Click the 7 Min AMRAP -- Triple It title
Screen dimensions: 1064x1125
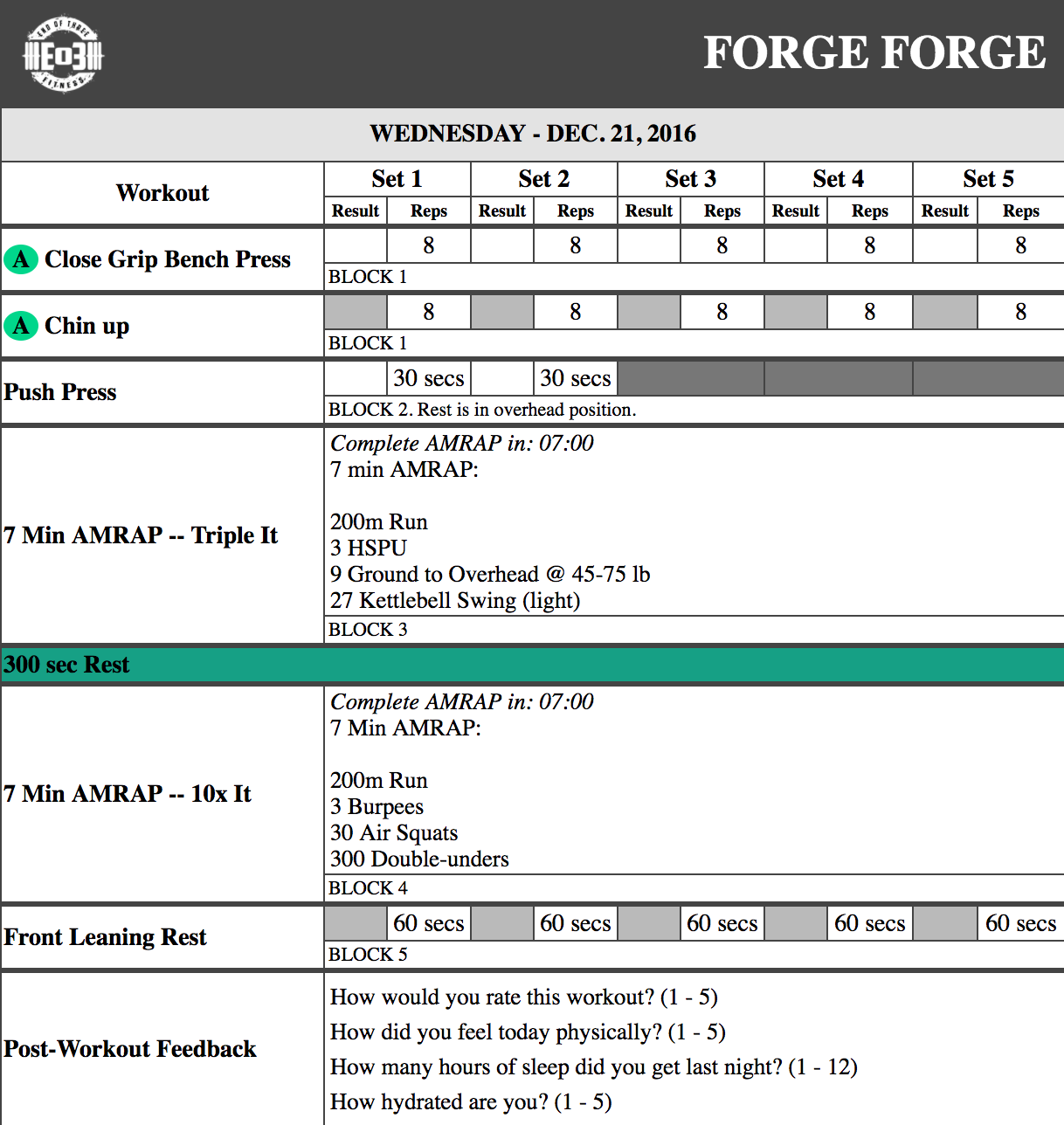141,535
